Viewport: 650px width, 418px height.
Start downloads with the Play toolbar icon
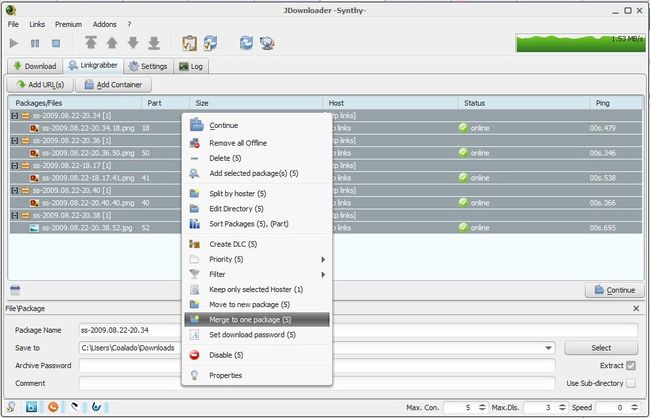[14, 43]
